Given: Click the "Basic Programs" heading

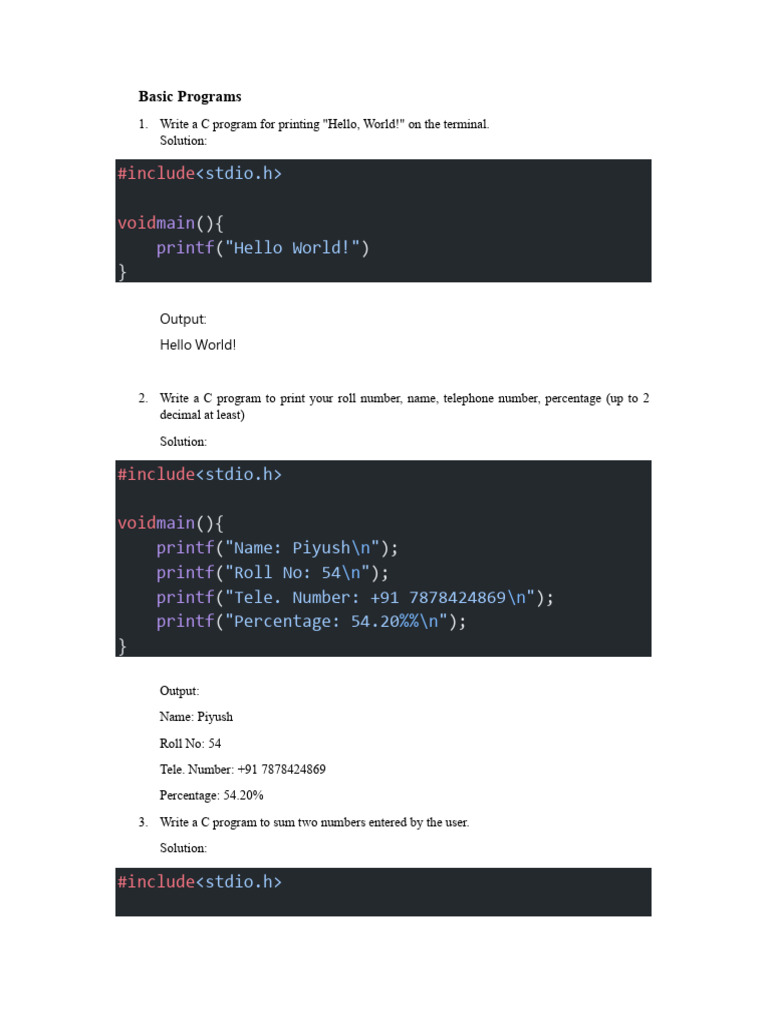Looking at the screenshot, I should [x=190, y=97].
